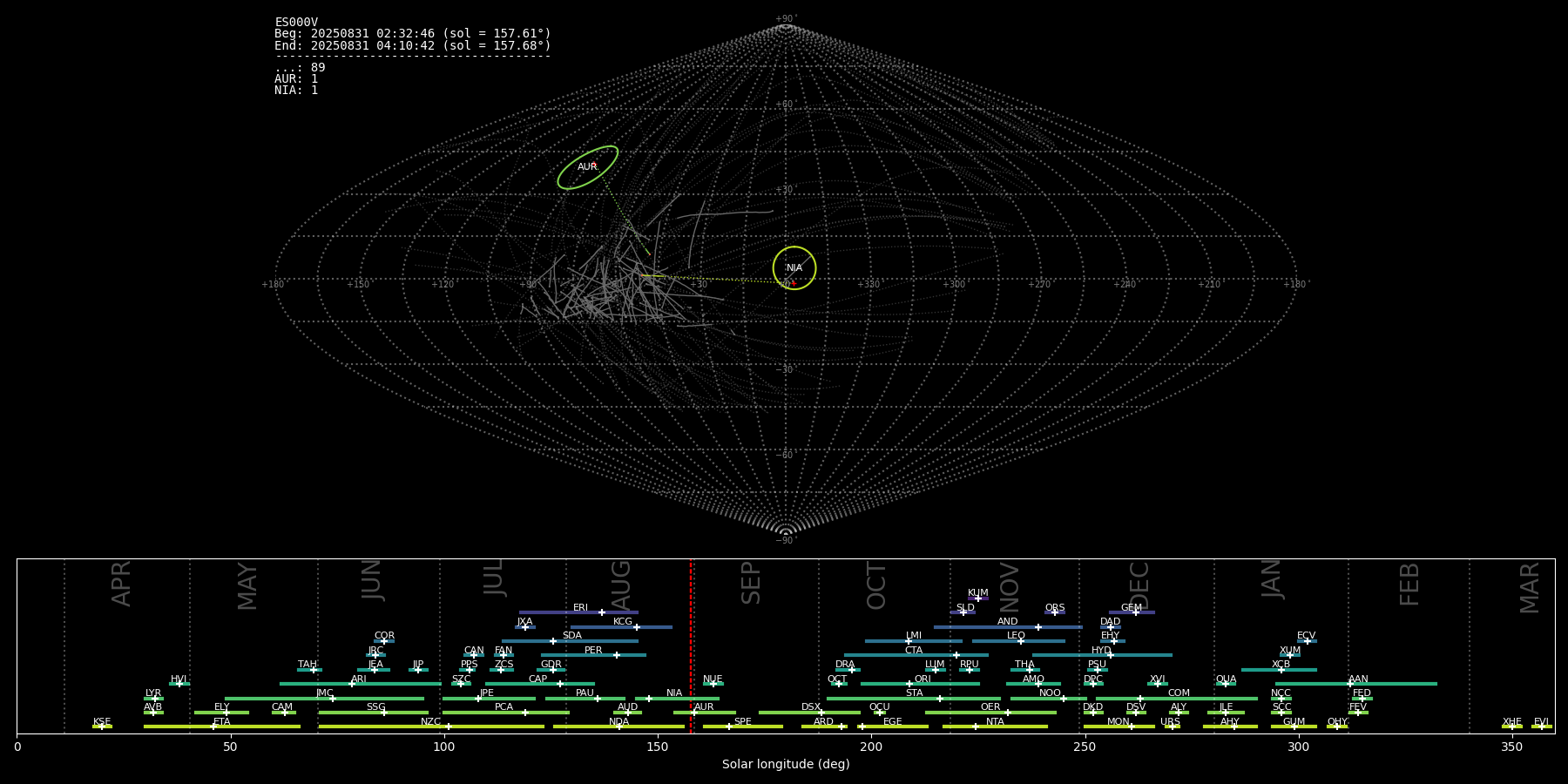This screenshot has width=1568, height=784.
Task: Click the APR month label
Action: [x=121, y=584]
